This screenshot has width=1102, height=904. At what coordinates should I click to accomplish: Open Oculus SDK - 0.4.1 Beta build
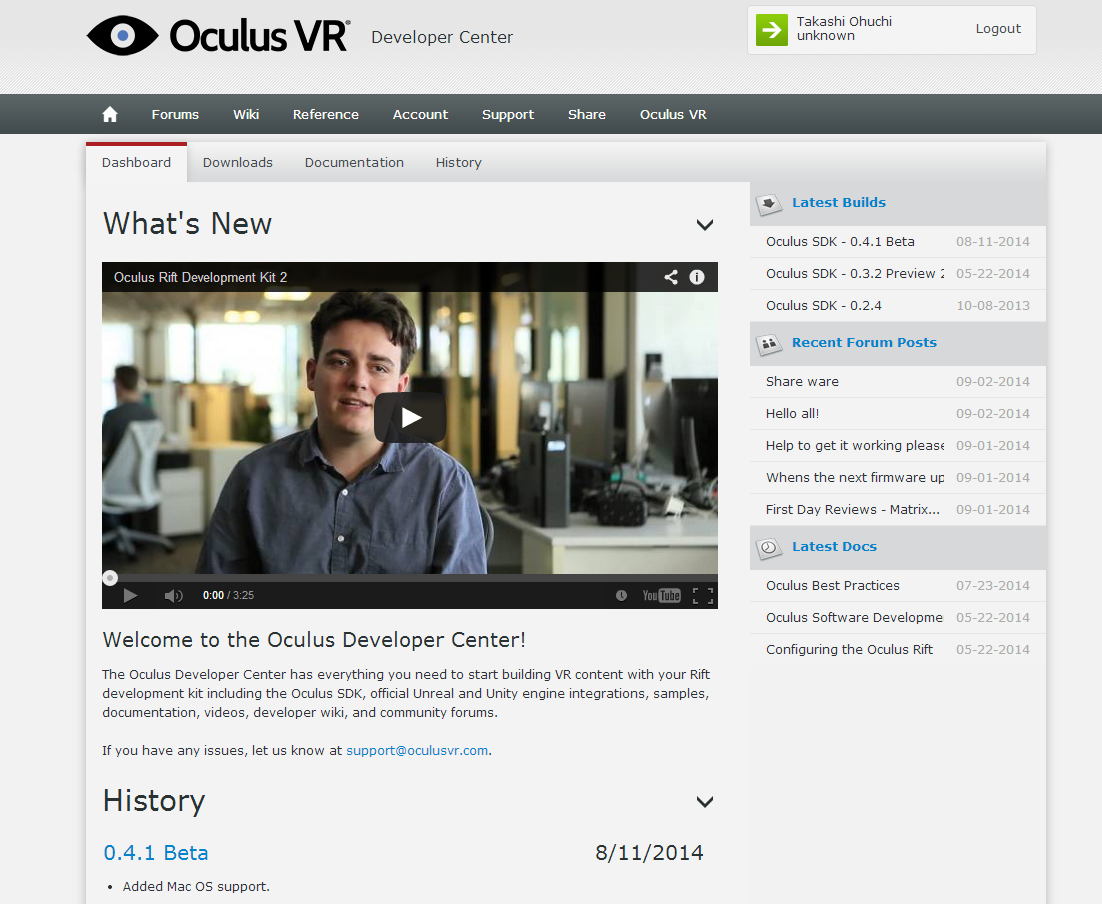point(840,241)
